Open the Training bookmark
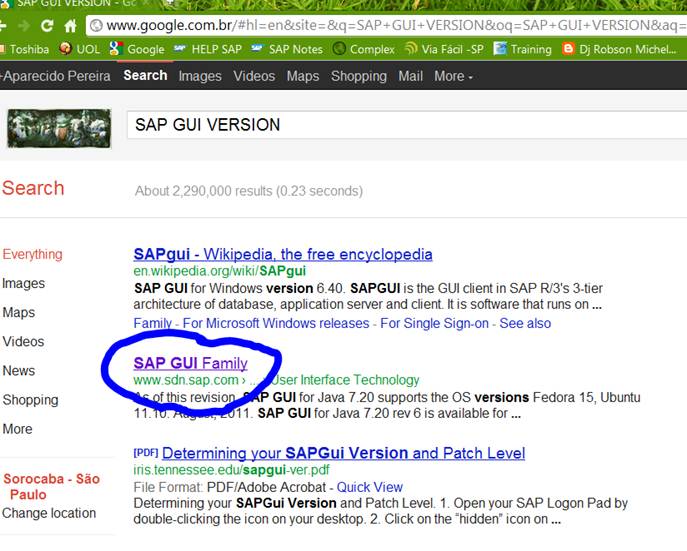The width and height of the screenshot is (687, 551). pyautogui.click(x=522, y=49)
